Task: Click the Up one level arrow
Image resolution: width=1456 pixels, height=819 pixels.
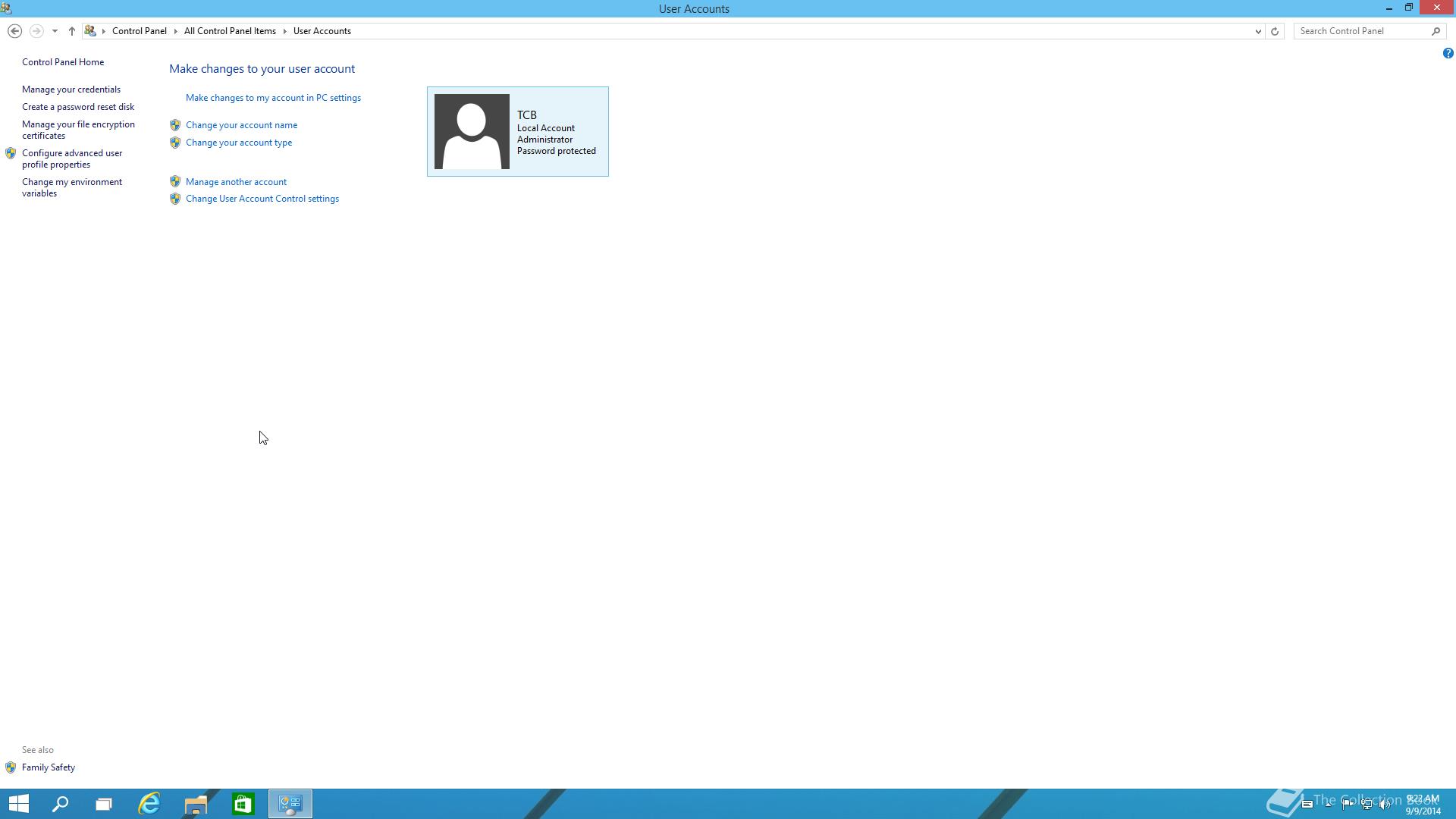Action: point(72,31)
